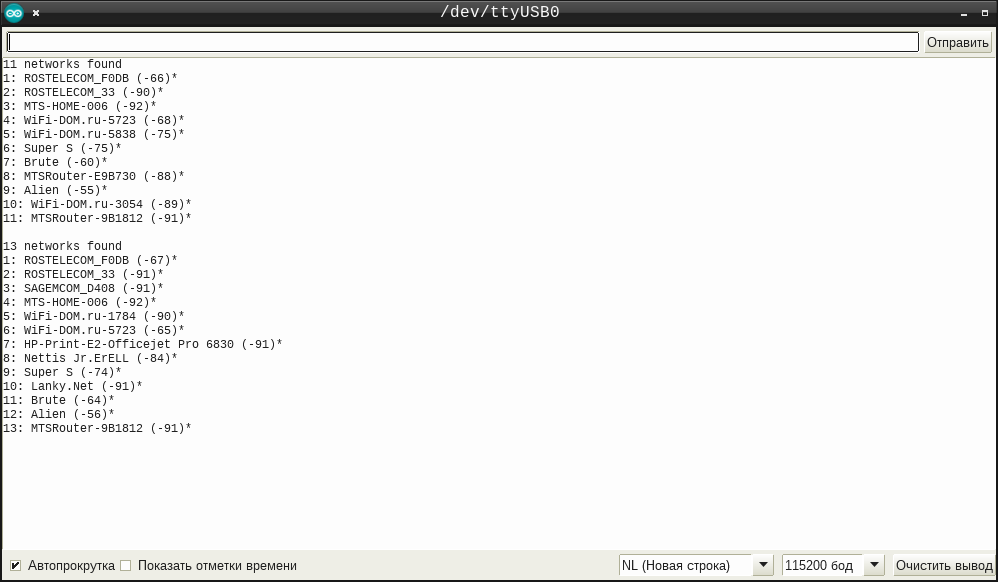Select line '1: ROSTELECOM_F0DB (-66)*'

(90, 78)
